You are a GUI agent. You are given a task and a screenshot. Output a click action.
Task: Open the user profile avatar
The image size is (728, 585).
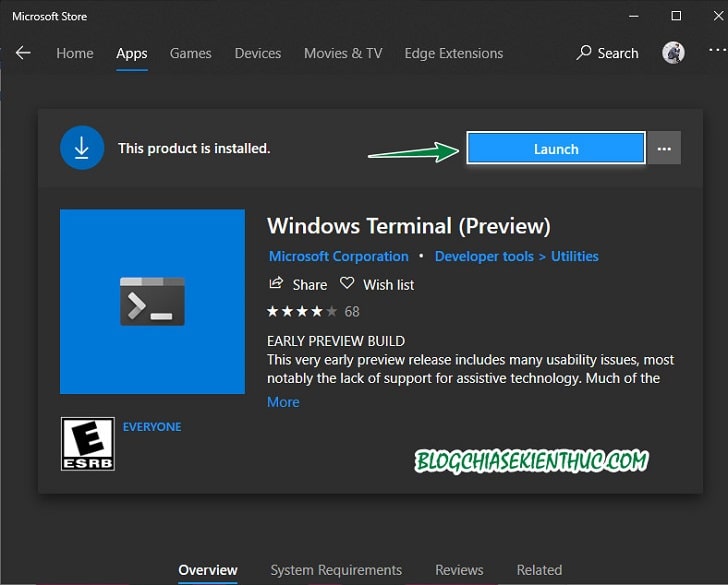tap(673, 52)
